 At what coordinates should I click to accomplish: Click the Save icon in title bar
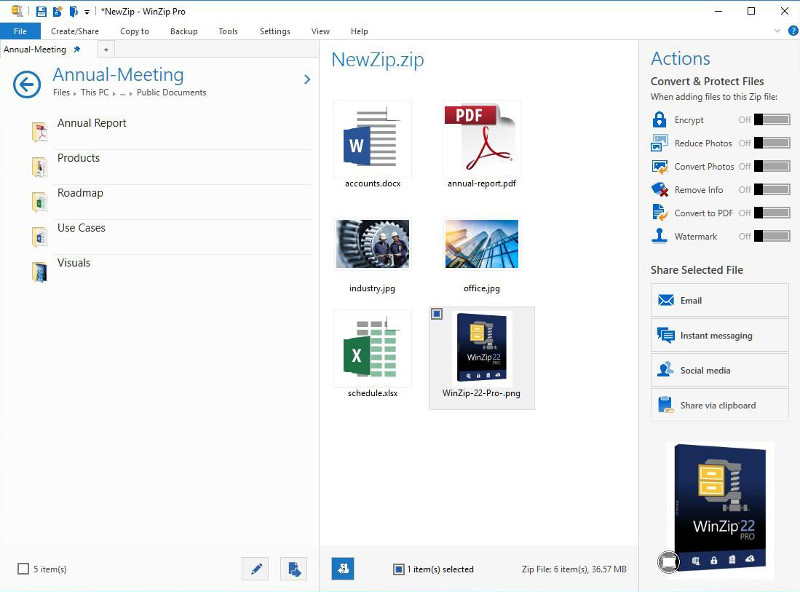pos(41,11)
